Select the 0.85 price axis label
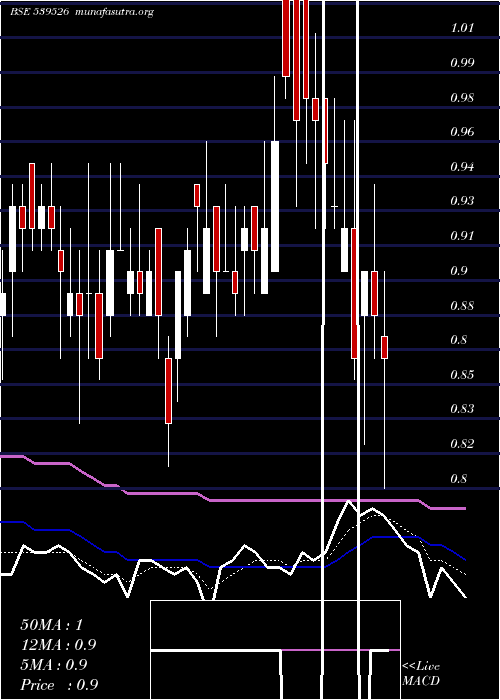Screen dimensions: 500x700 (462, 375)
